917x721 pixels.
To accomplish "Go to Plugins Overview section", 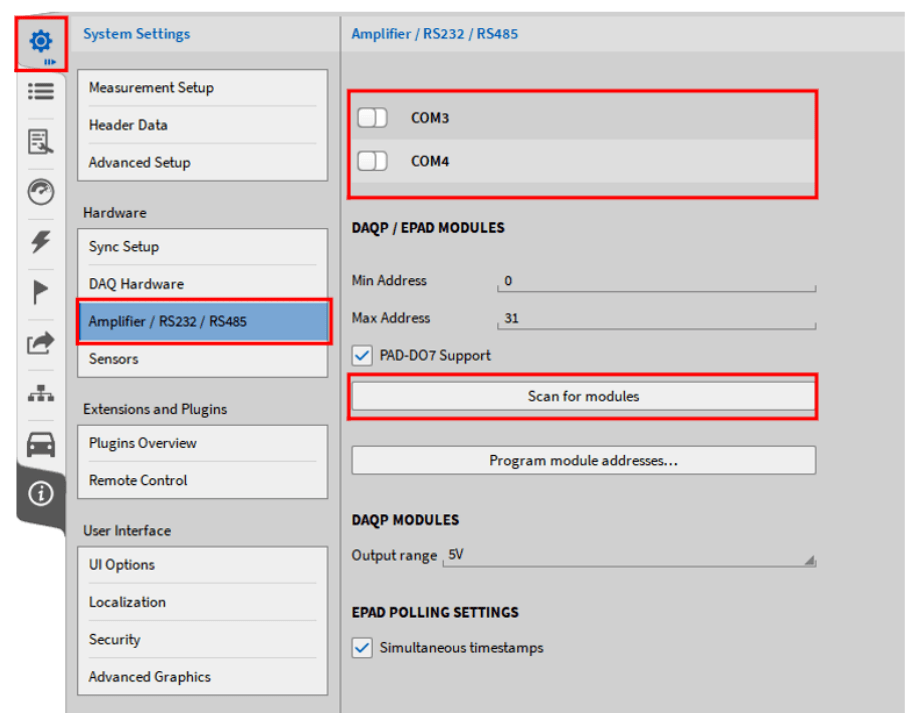I will [x=203, y=443].
